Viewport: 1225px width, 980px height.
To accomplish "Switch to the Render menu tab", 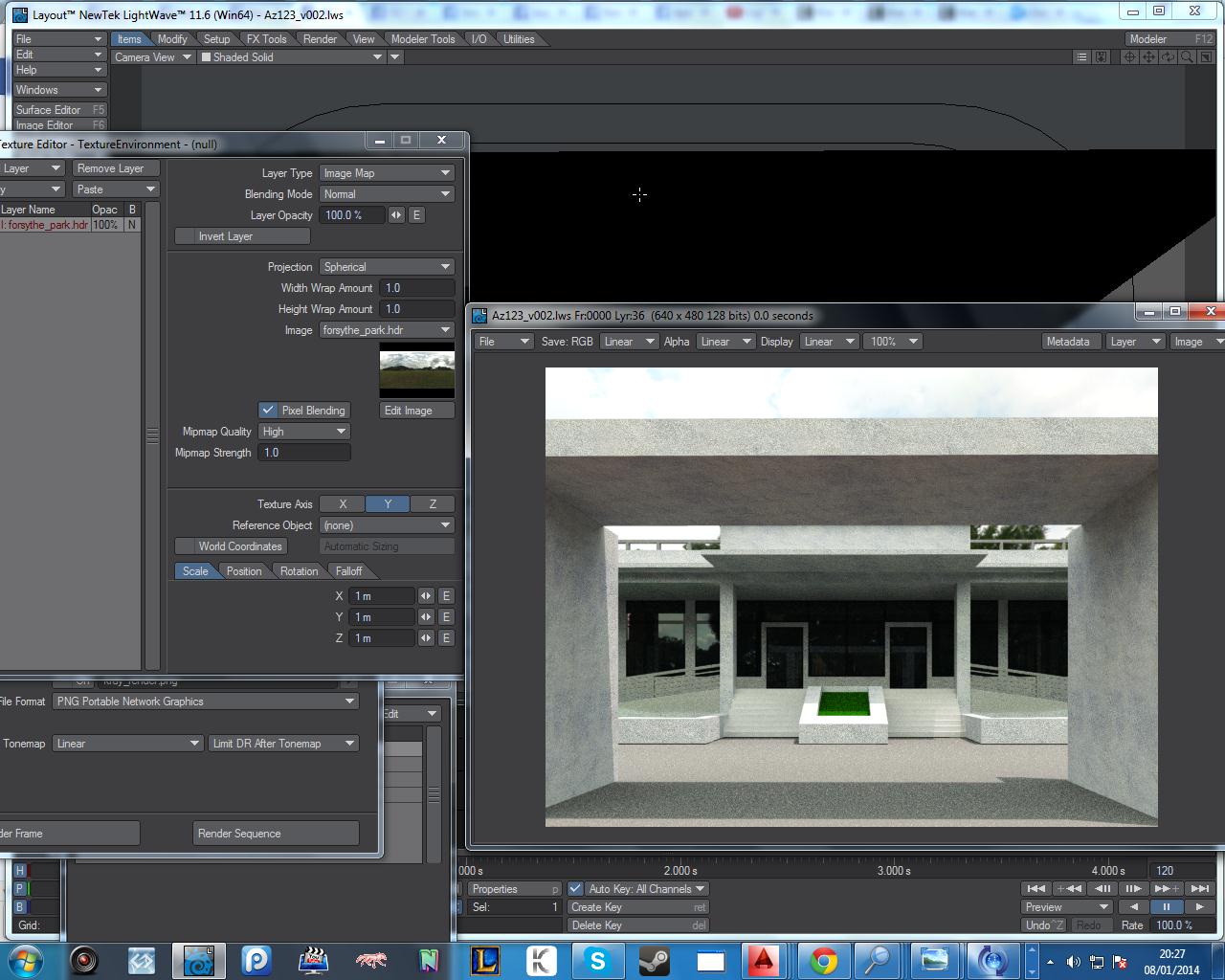I will [320, 39].
